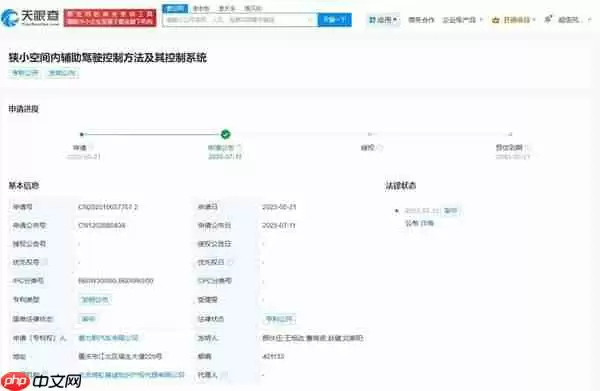Click the help icon beside 代理人

click(x=224, y=375)
